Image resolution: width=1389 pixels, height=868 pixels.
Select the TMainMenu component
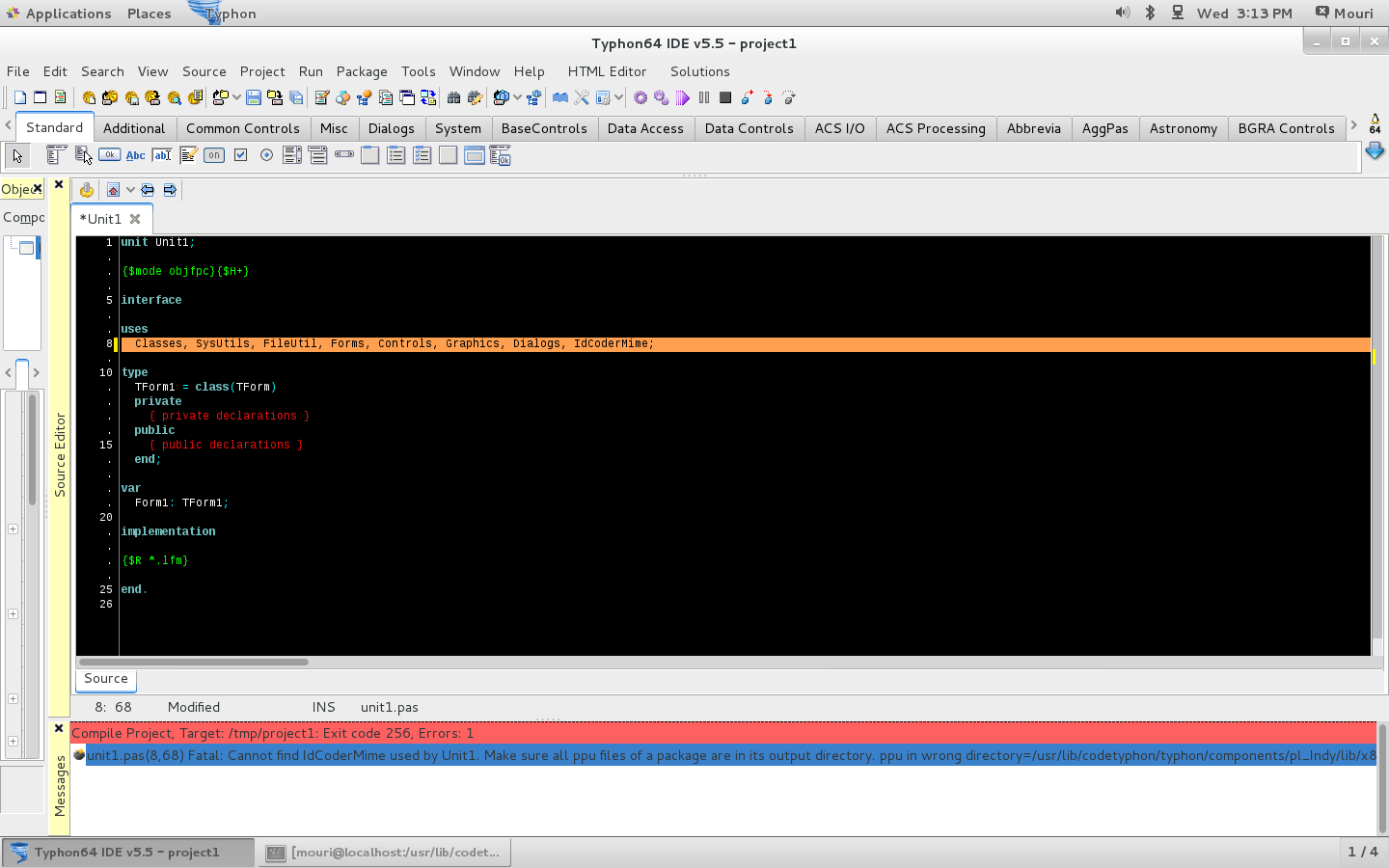point(57,155)
